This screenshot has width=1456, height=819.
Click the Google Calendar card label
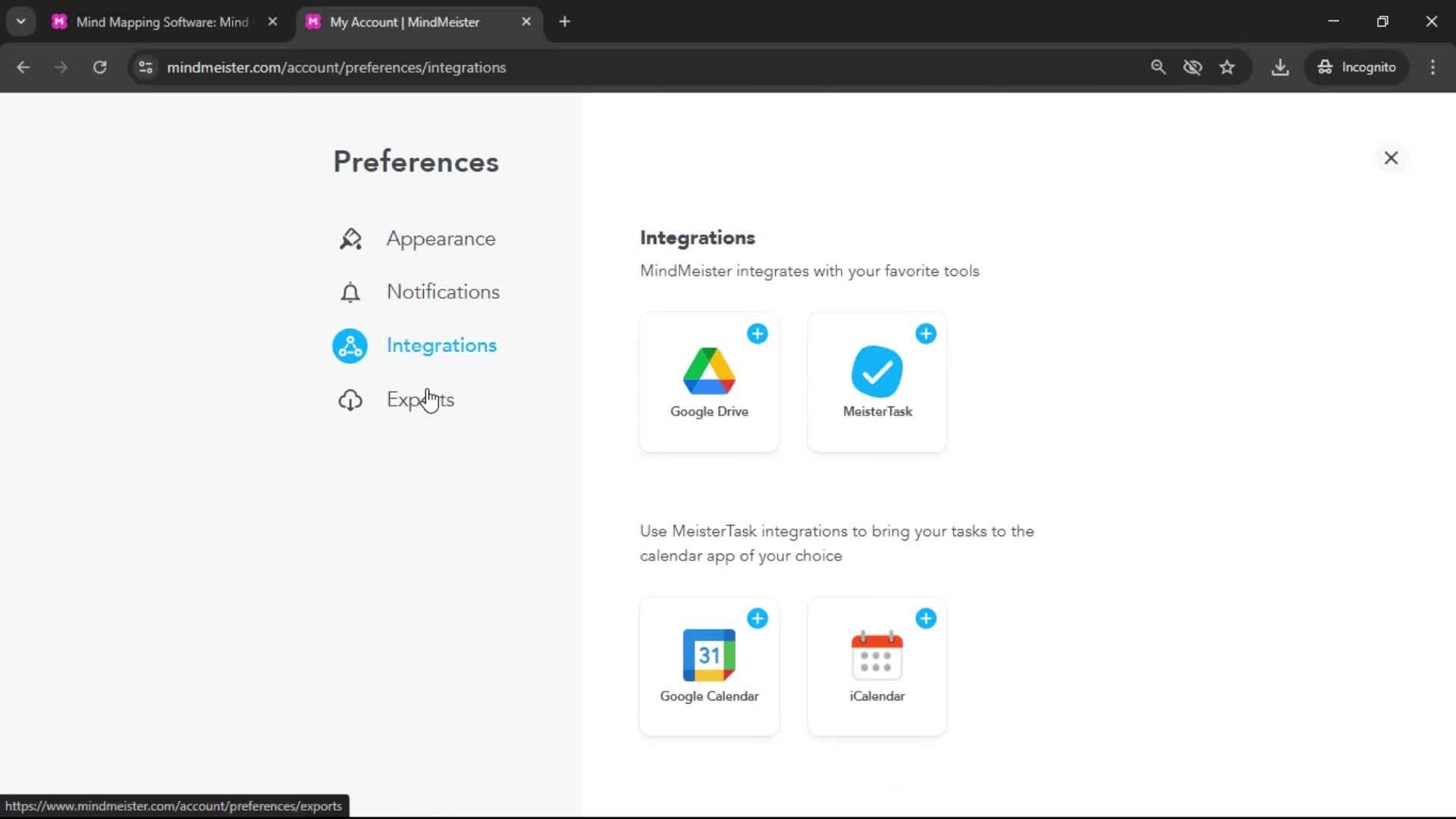point(709,696)
